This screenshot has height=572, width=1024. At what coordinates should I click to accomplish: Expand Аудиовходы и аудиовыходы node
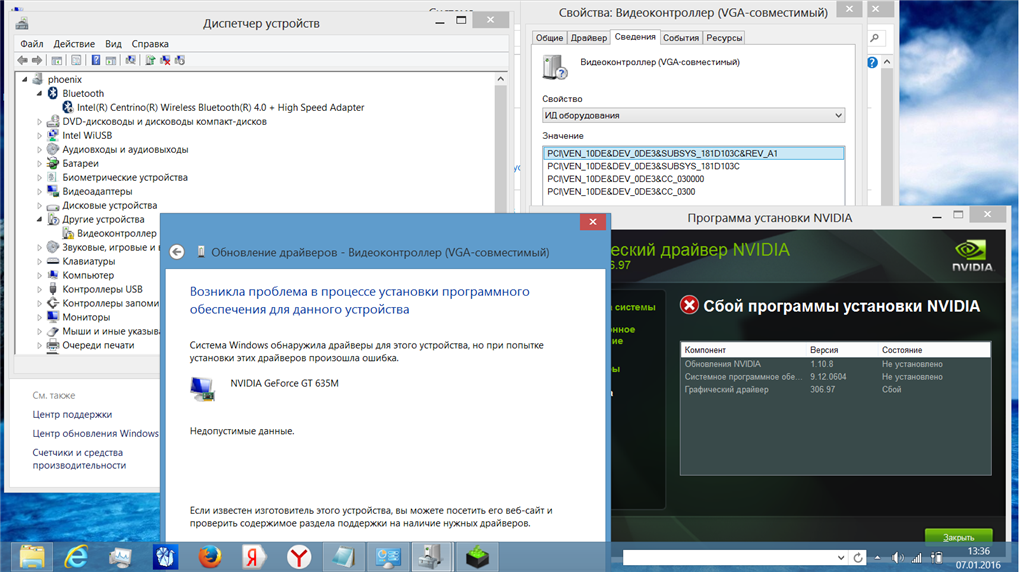pyautogui.click(x=39, y=150)
